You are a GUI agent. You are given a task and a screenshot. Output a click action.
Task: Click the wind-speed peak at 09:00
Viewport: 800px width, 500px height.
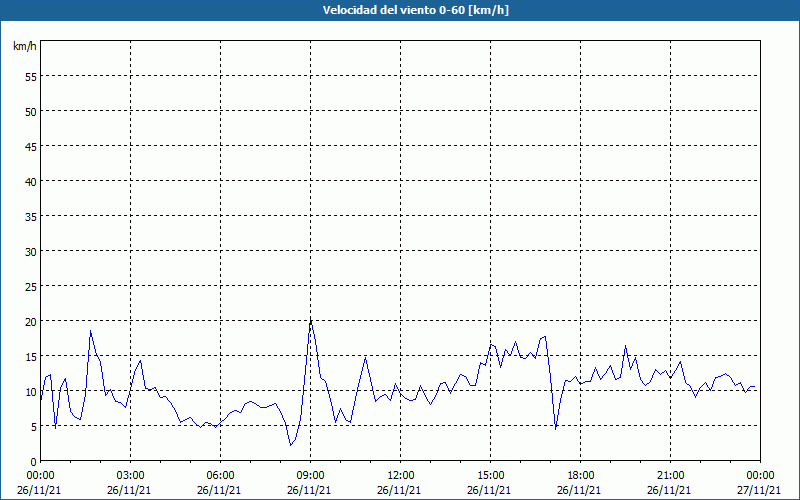click(311, 319)
